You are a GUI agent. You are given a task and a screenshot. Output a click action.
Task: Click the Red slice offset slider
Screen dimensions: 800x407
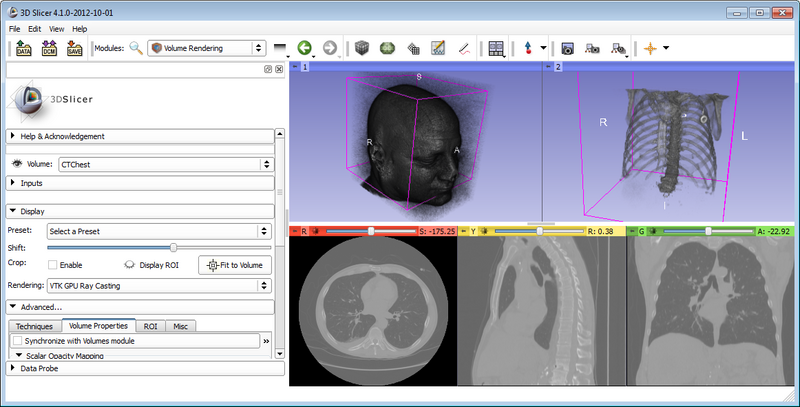(x=371, y=231)
